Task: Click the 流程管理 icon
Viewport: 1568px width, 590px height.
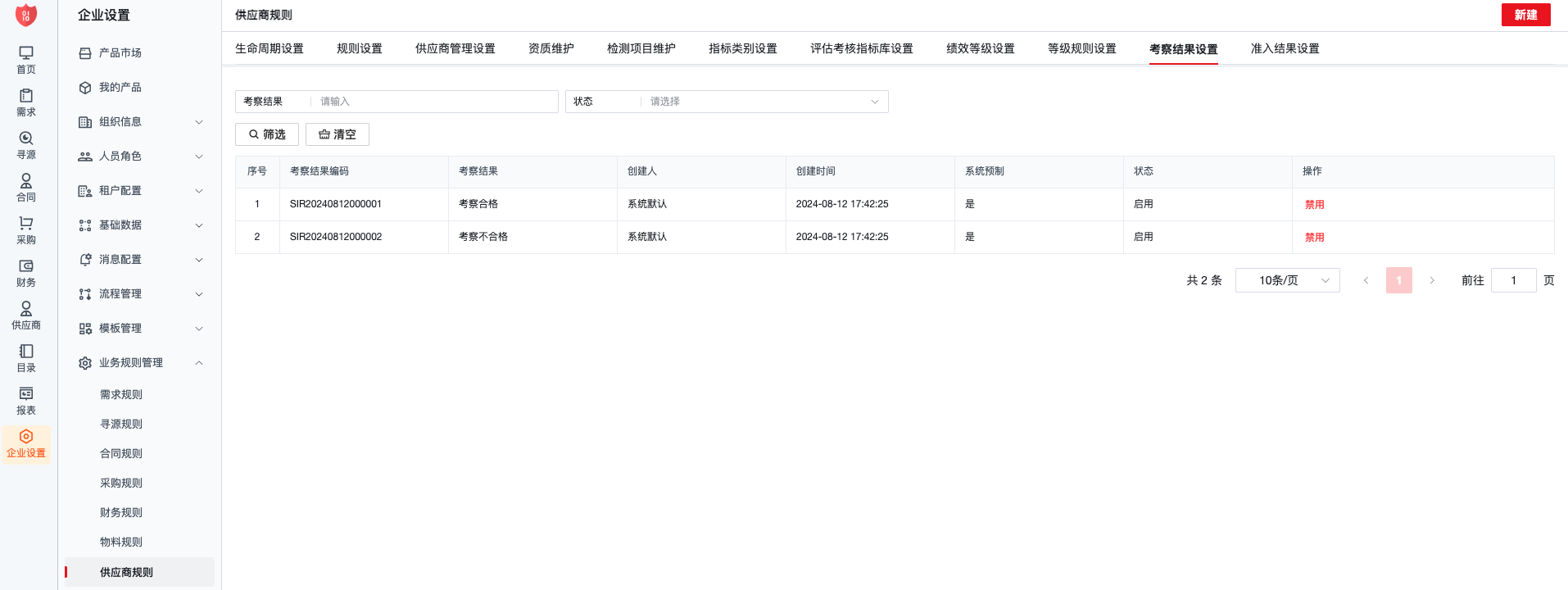Action: (x=85, y=294)
